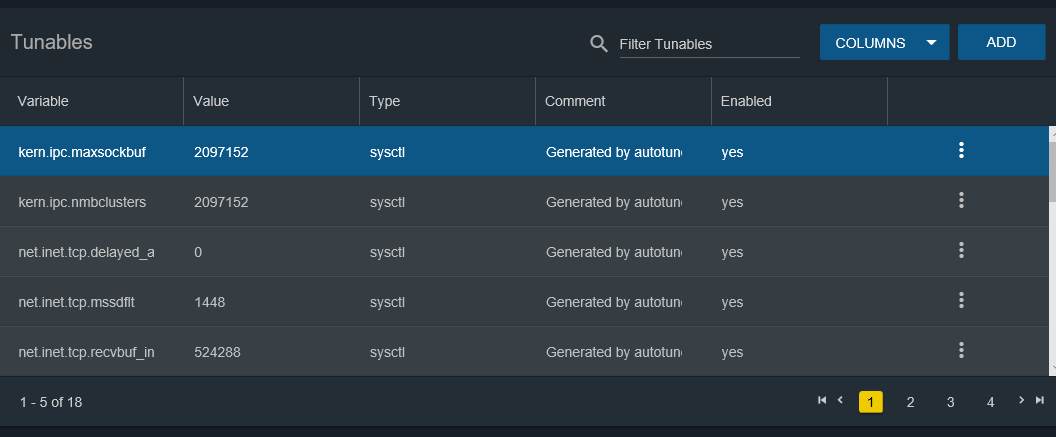The image size is (1056, 437).
Task: Sort by the Variable column header
Action: click(43, 101)
